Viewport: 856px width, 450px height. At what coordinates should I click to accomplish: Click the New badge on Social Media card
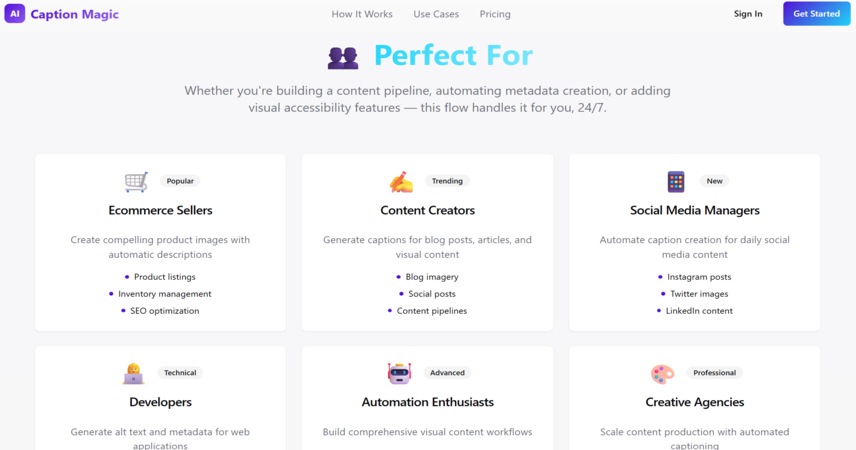[x=715, y=181]
